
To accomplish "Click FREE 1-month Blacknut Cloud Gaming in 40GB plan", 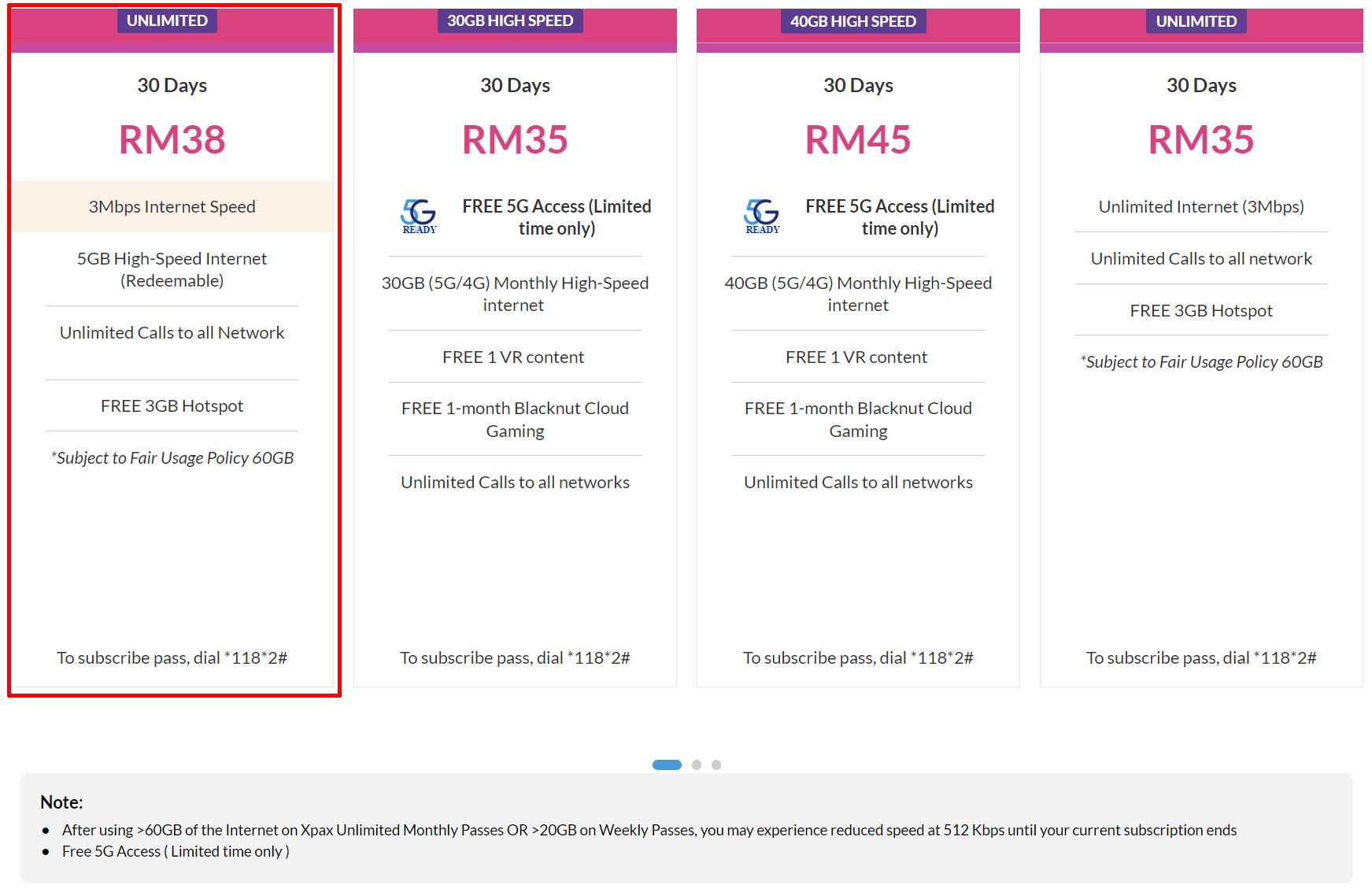I will click(858, 419).
